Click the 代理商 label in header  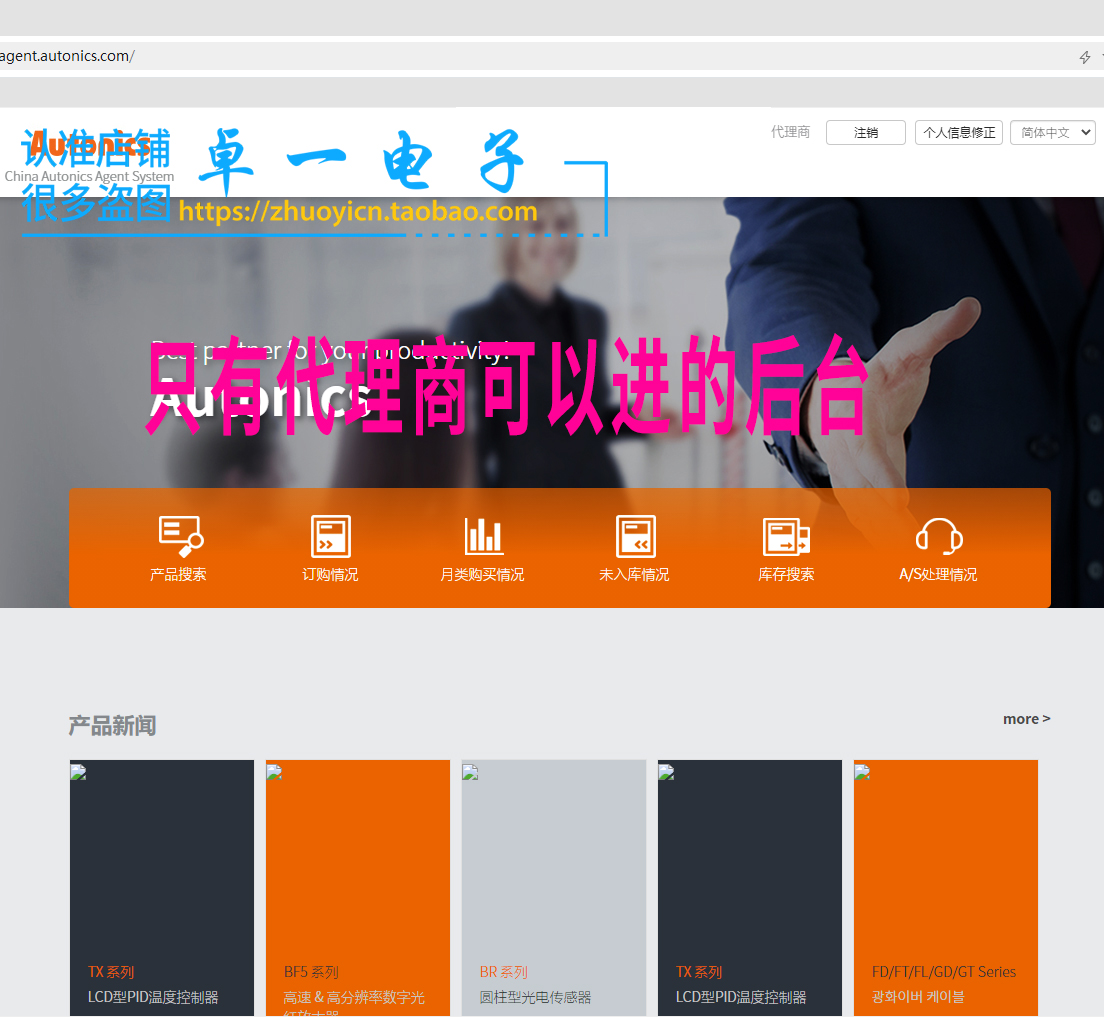(x=790, y=132)
